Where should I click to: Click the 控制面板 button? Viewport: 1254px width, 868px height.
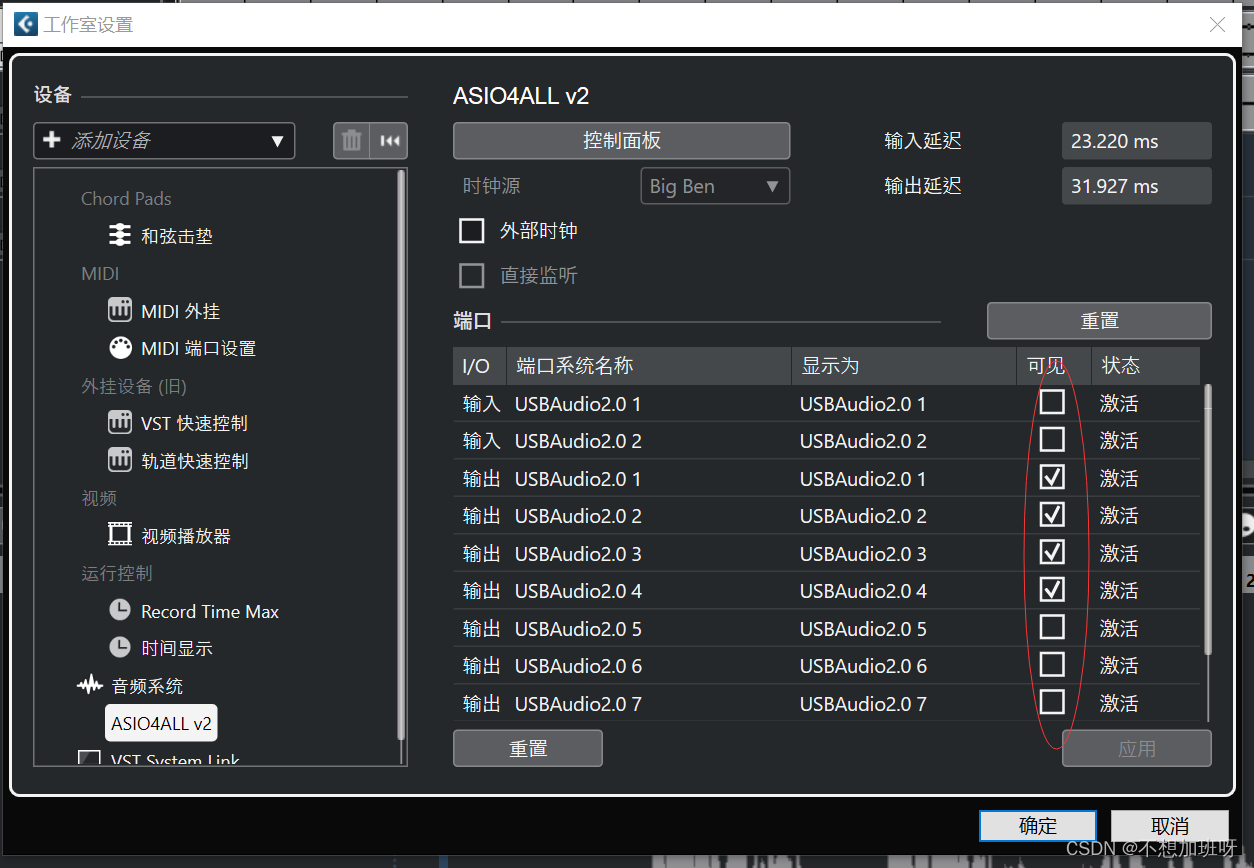[621, 141]
